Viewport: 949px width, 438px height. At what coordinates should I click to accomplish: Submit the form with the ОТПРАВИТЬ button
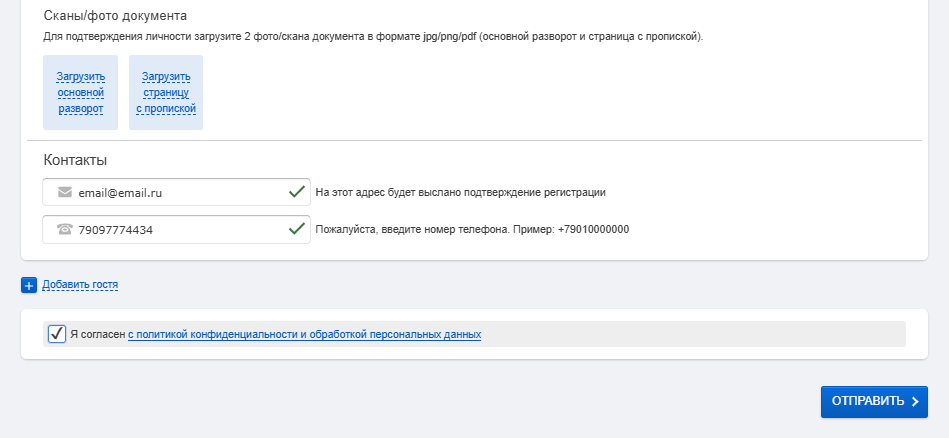point(873,402)
